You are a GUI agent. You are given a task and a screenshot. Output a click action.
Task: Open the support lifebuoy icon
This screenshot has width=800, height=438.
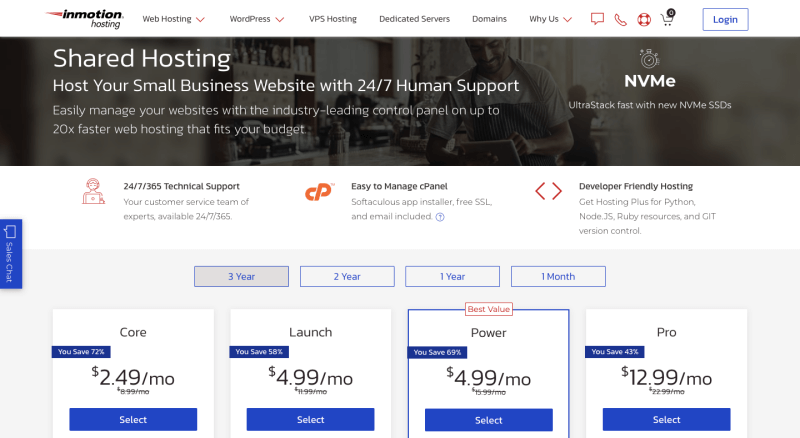pyautogui.click(x=644, y=20)
